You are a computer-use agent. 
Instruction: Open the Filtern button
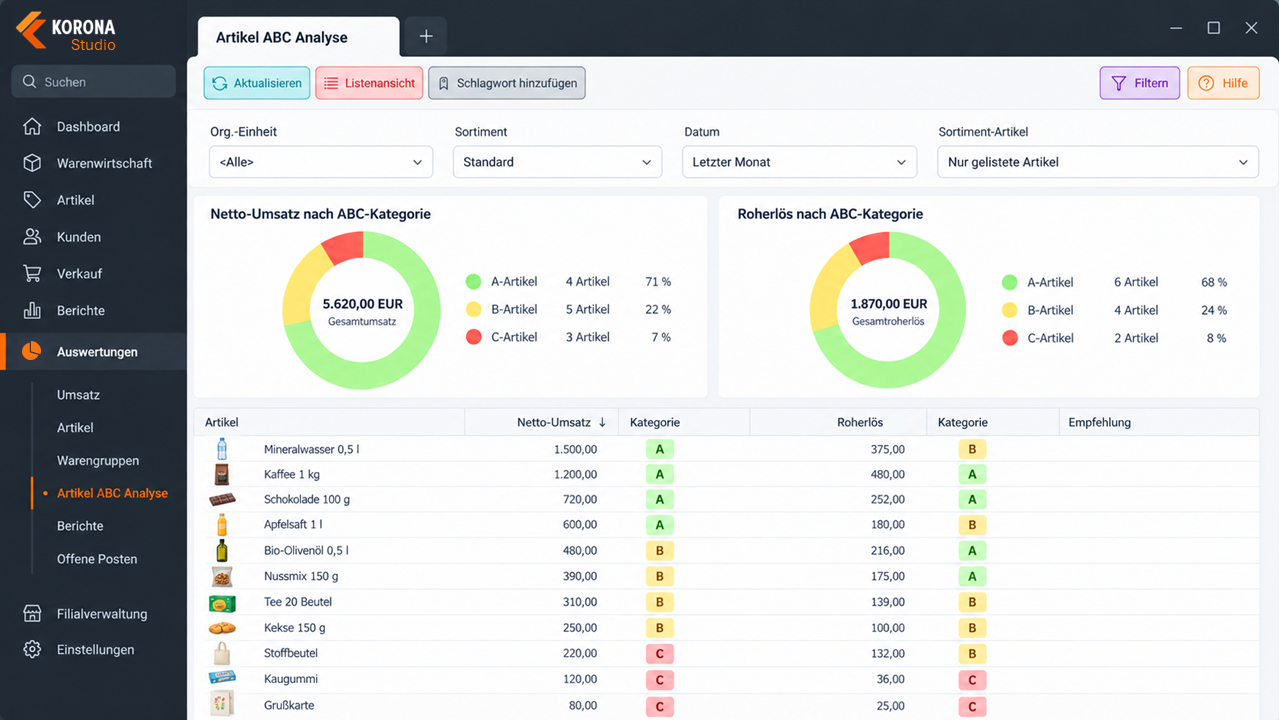pos(1140,83)
